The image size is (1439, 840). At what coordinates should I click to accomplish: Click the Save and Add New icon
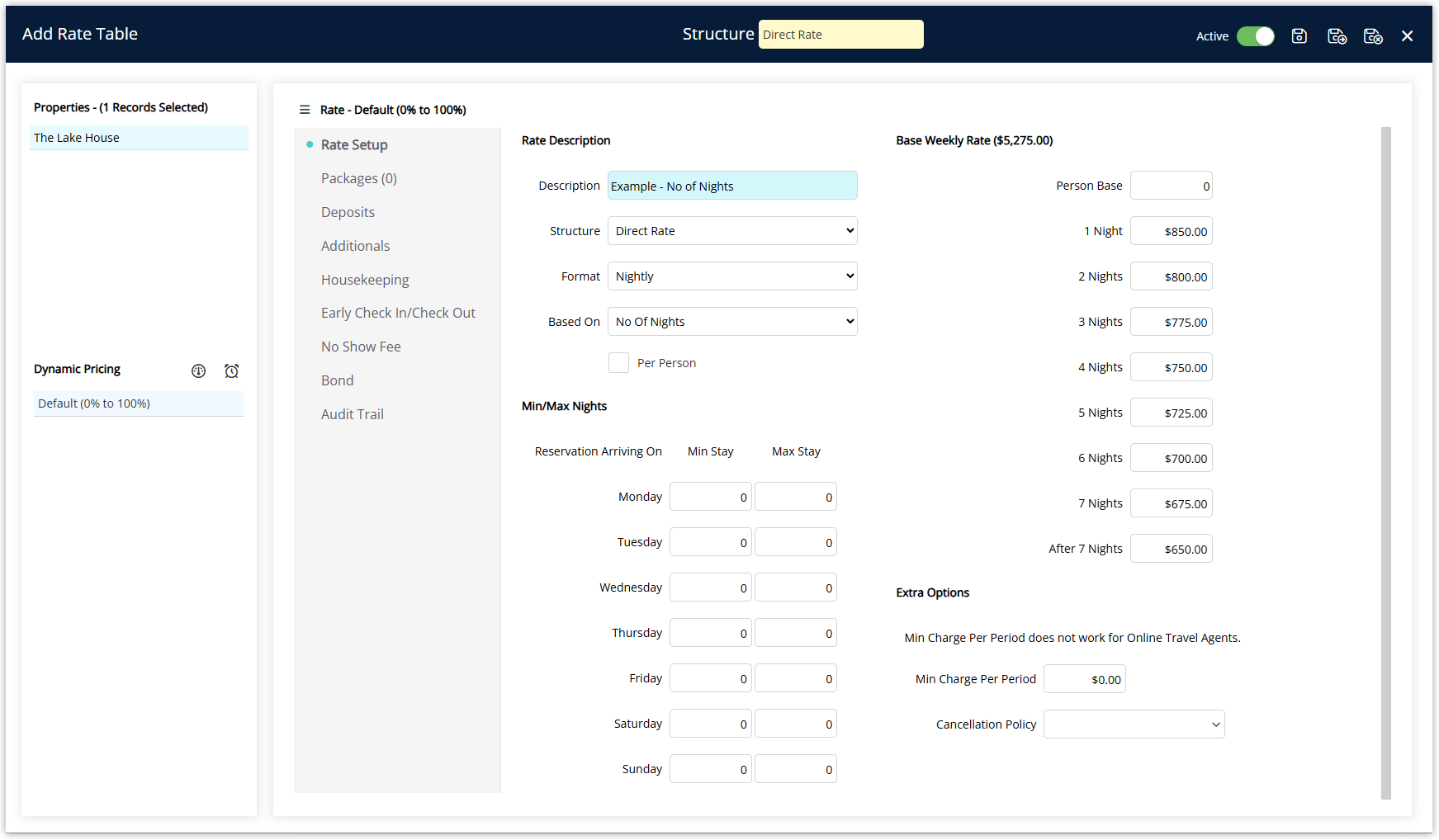pos(1337,35)
